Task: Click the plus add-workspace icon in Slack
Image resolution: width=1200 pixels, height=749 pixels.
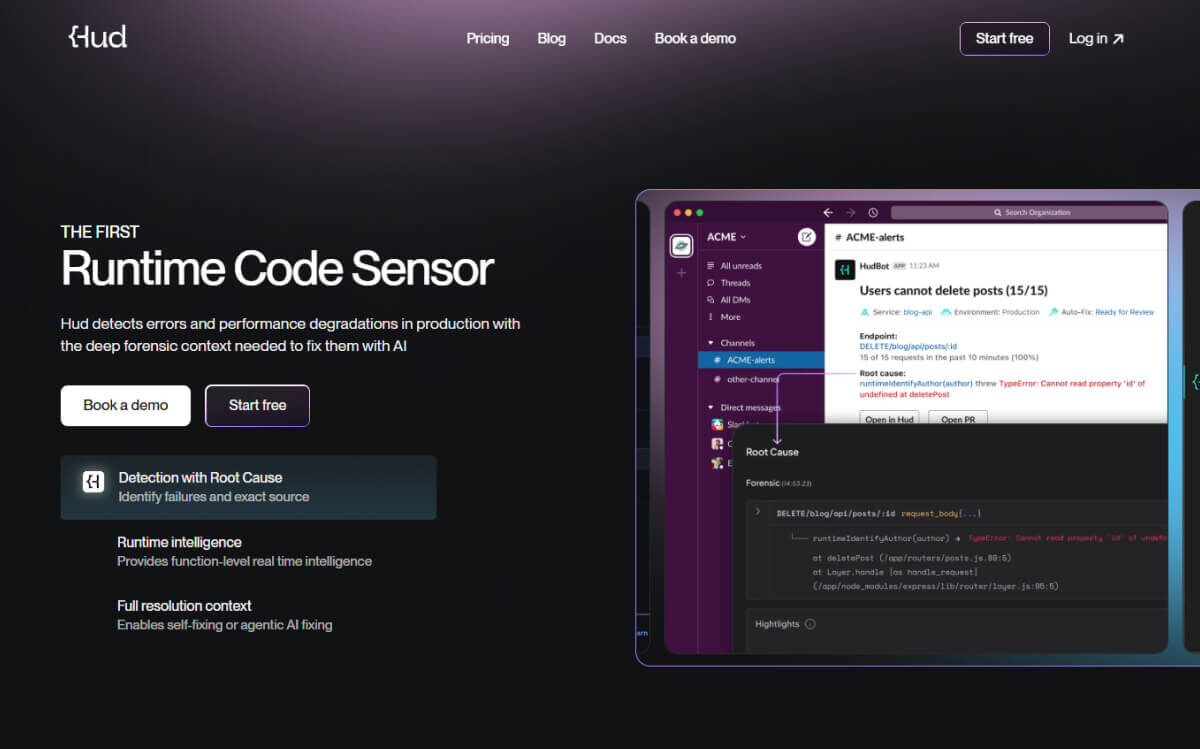Action: (x=681, y=272)
